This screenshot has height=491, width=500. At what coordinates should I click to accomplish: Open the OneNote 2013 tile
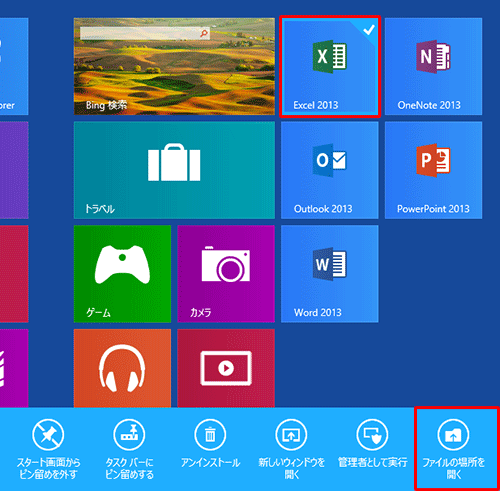click(x=433, y=66)
